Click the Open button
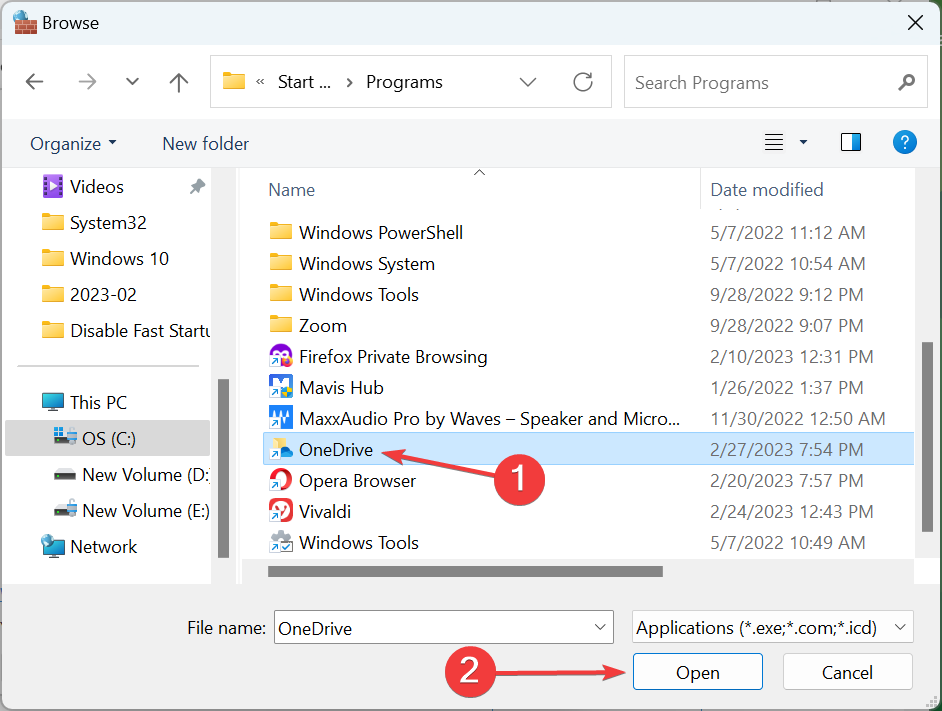This screenshot has width=942, height=711. coord(697,672)
